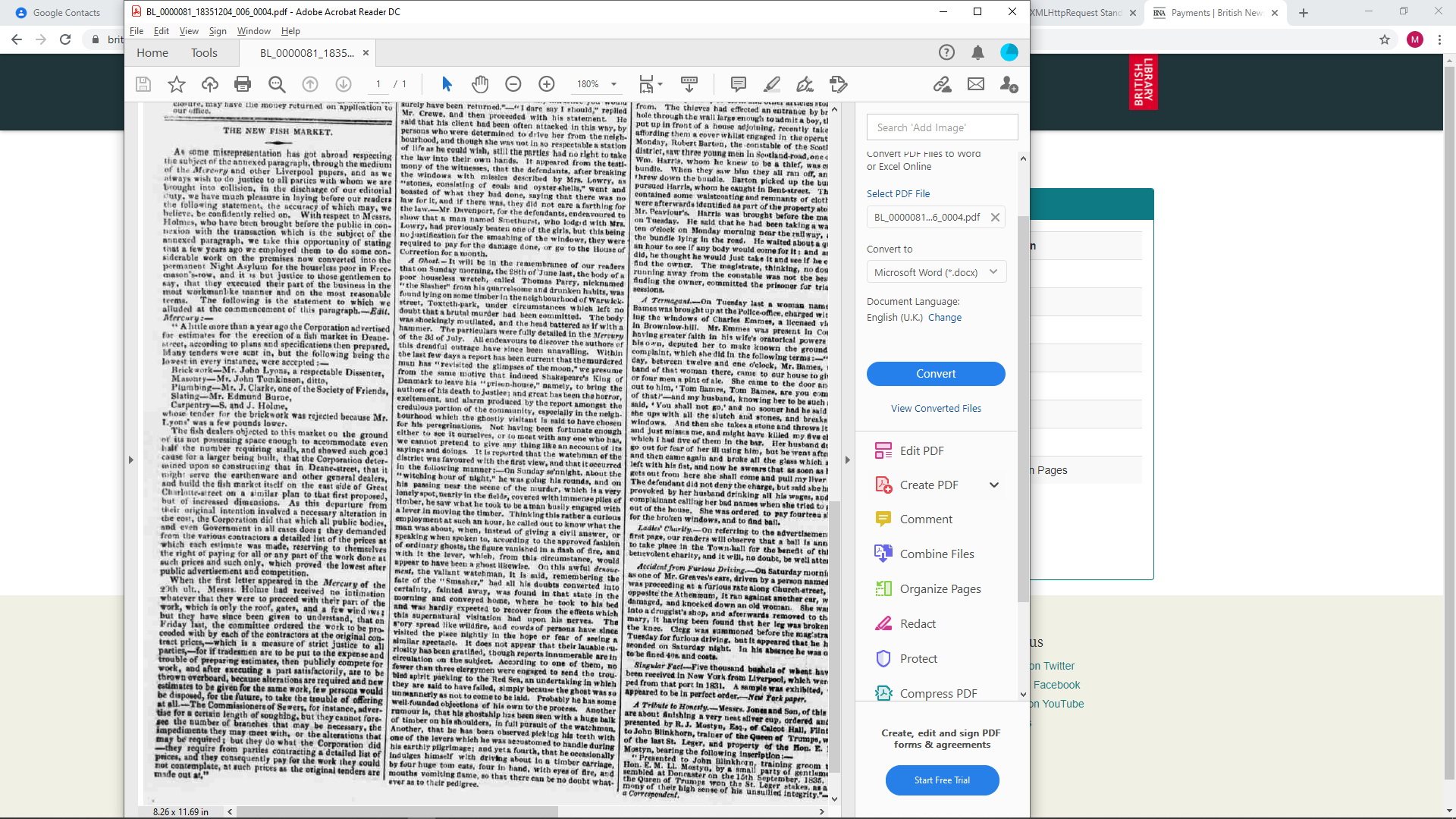Open View Converted Files link

(x=936, y=408)
